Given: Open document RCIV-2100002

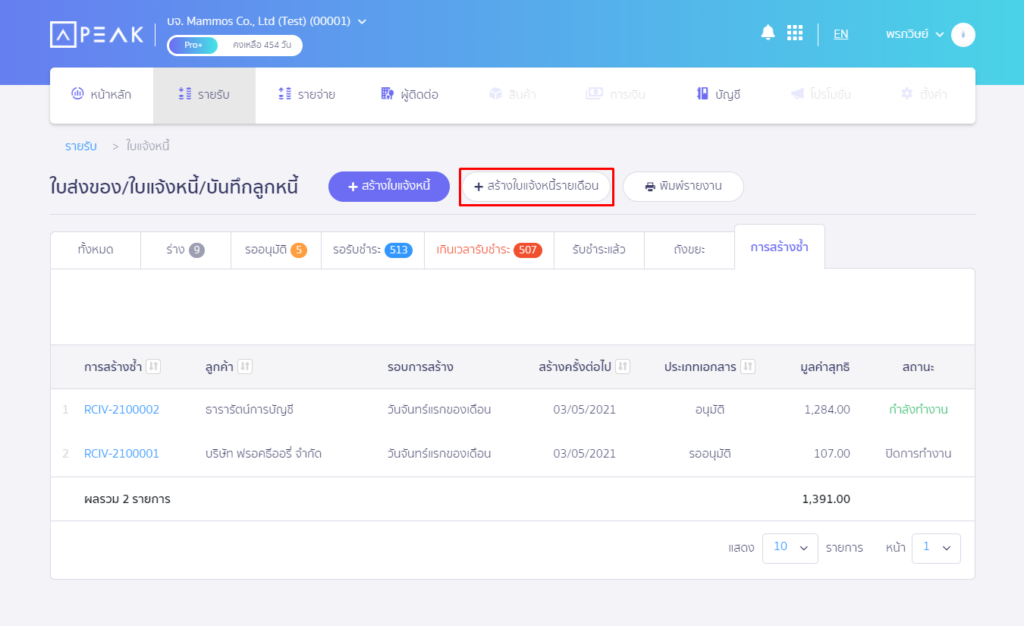Looking at the screenshot, I should tap(121, 409).
